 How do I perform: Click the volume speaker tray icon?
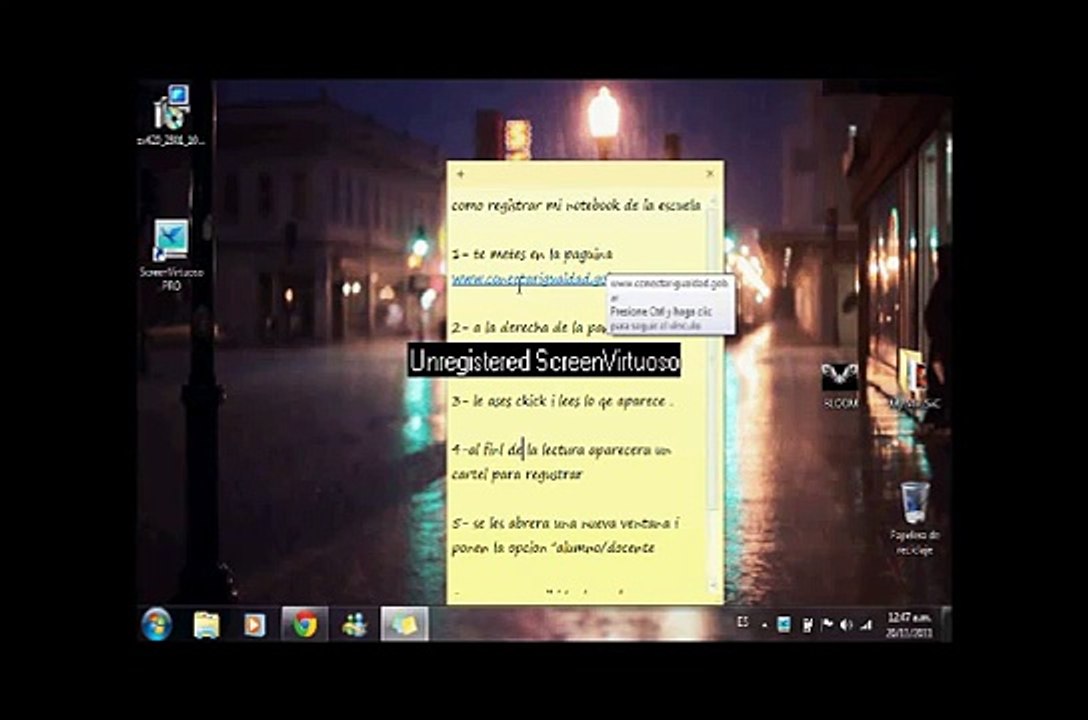pos(846,625)
